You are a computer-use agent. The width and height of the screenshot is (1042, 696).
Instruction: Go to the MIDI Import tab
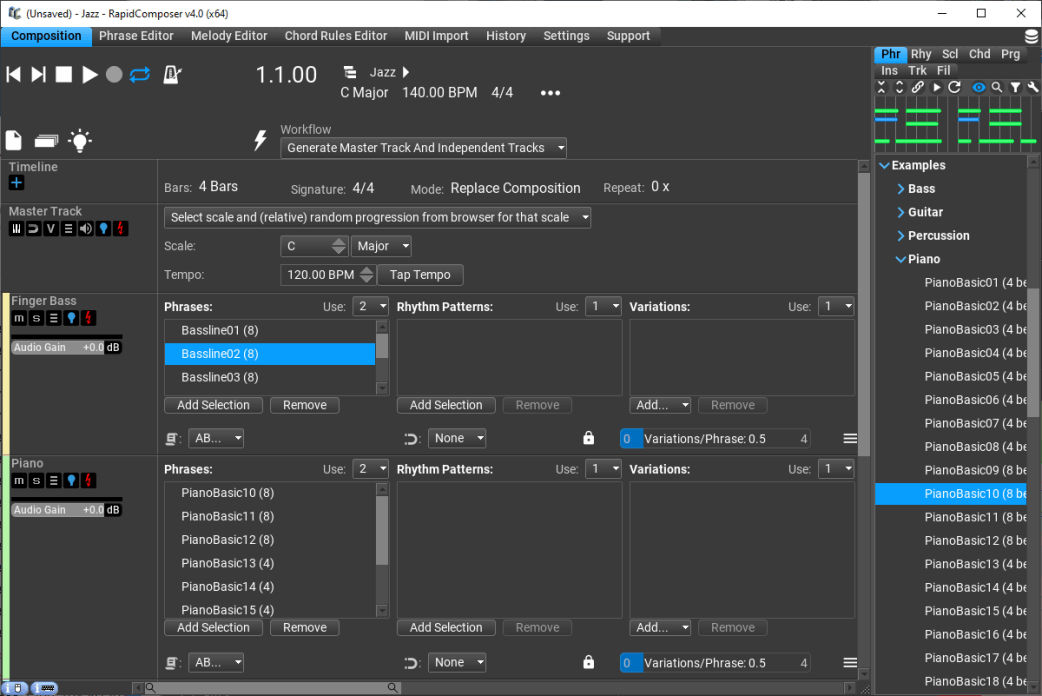click(x=437, y=36)
